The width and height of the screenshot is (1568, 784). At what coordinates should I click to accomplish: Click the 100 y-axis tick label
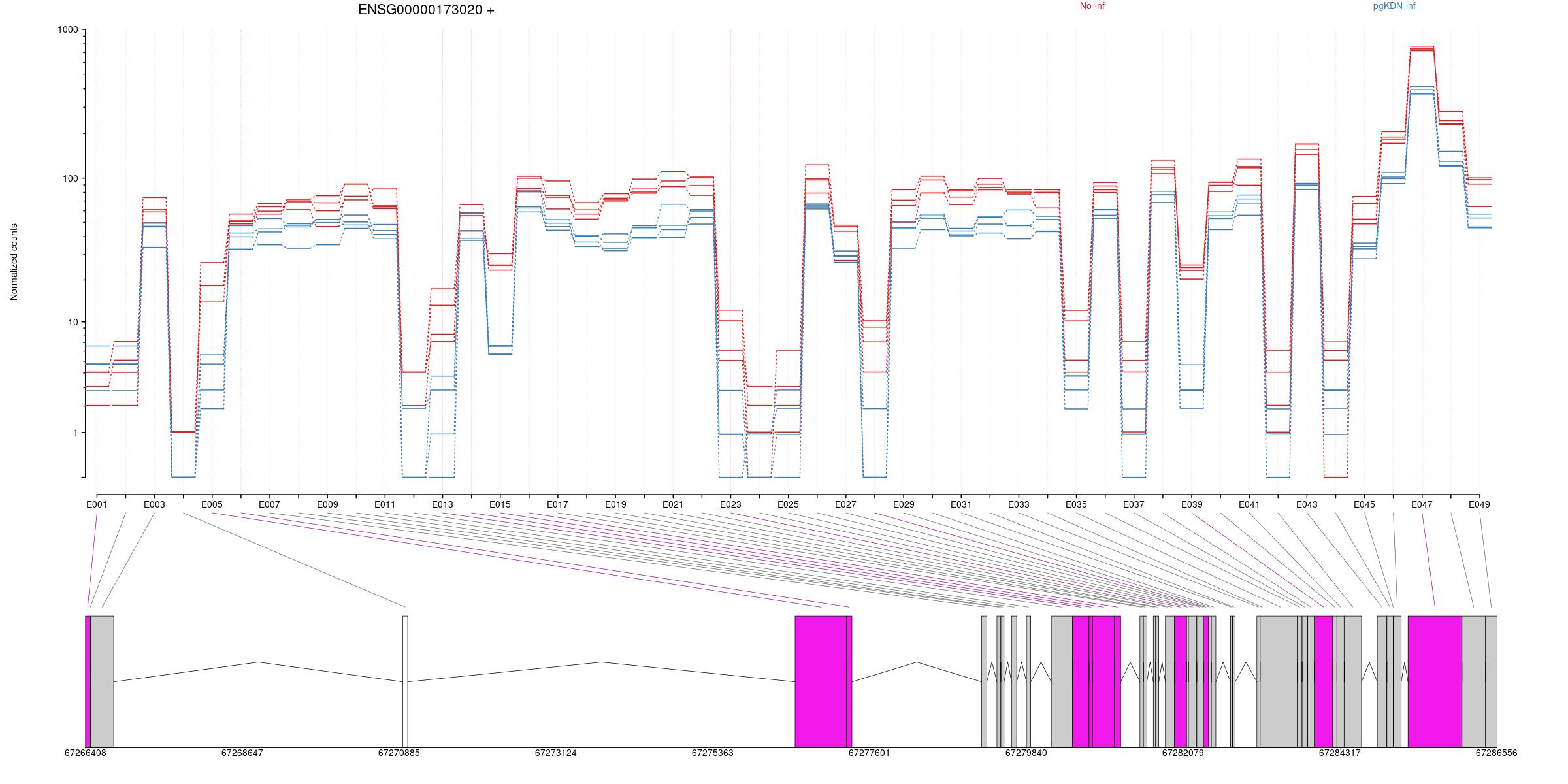[x=70, y=178]
